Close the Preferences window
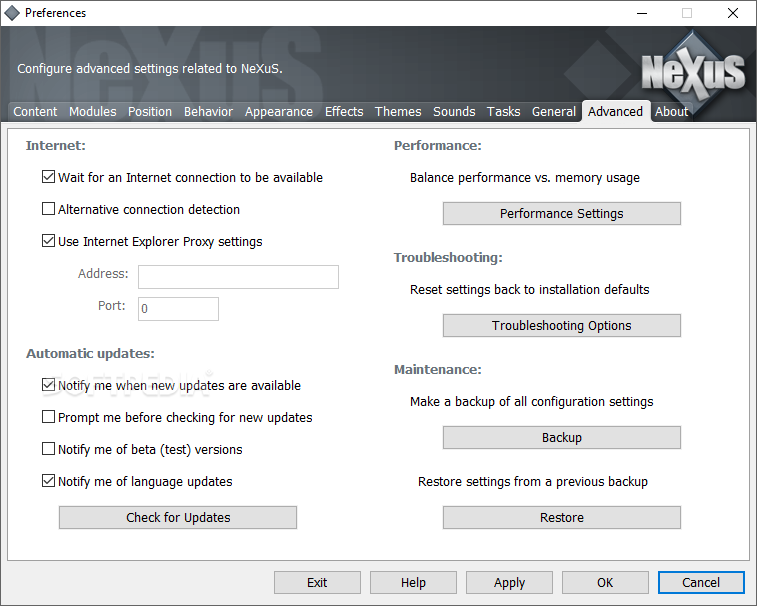This screenshot has height=606, width=757. 733,13
